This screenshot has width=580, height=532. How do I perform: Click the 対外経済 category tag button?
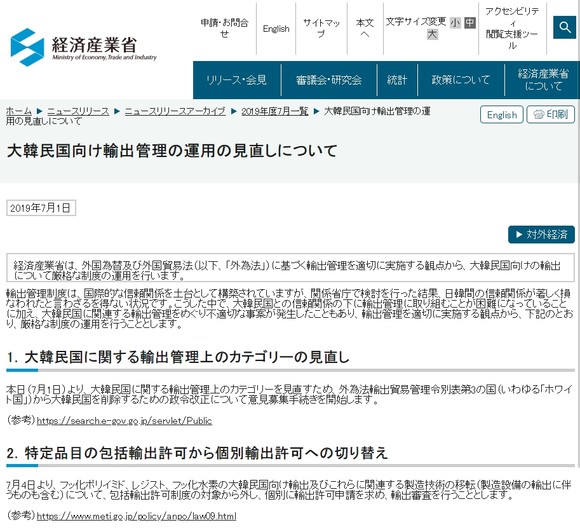[x=542, y=234]
